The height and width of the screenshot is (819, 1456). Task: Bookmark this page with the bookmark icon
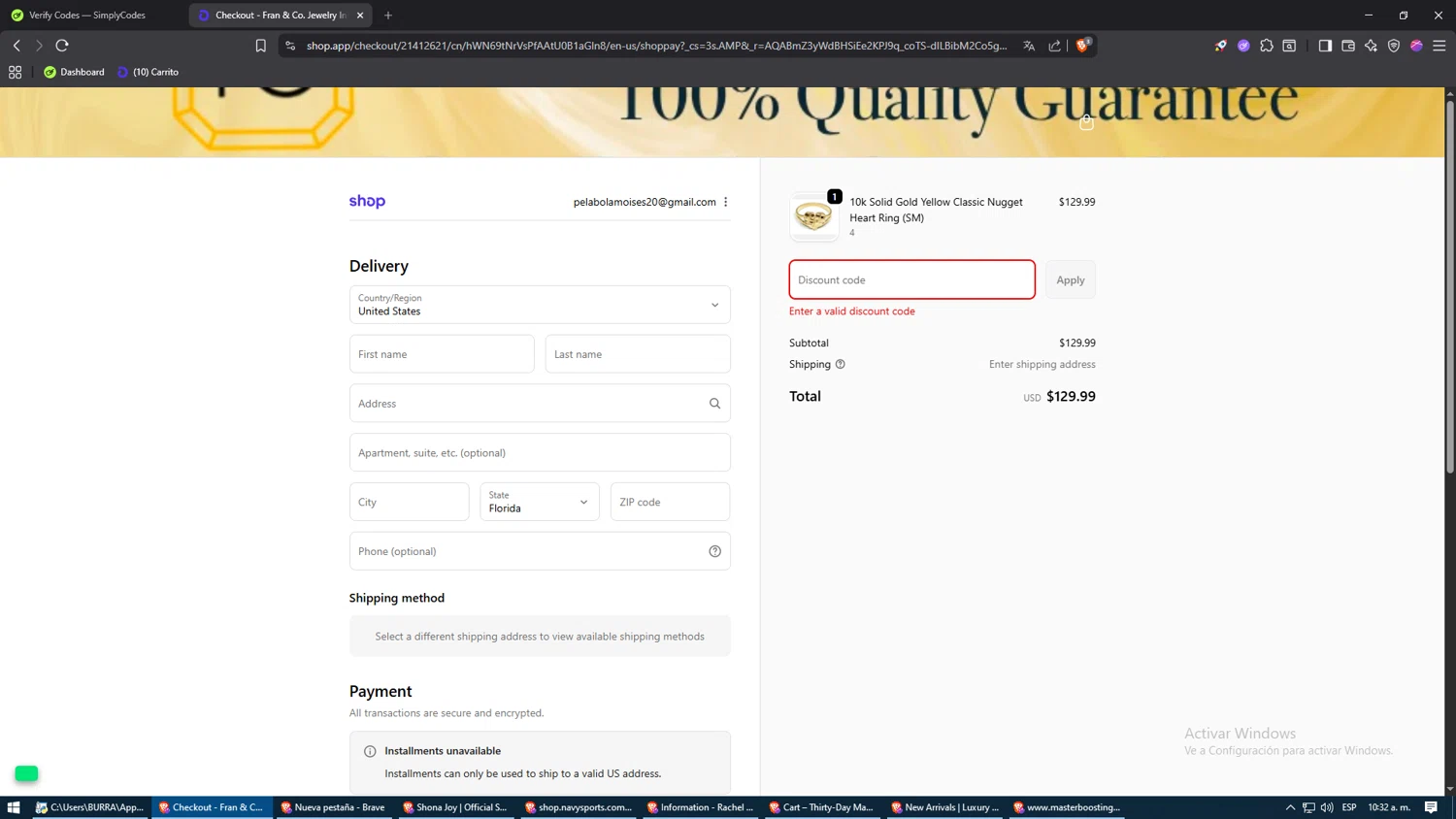(x=260, y=46)
